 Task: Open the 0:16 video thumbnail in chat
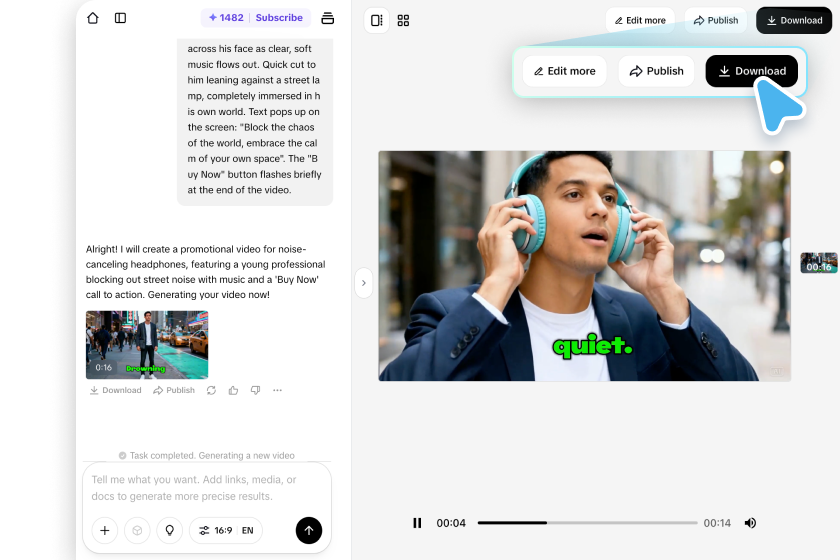pyautogui.click(x=147, y=345)
